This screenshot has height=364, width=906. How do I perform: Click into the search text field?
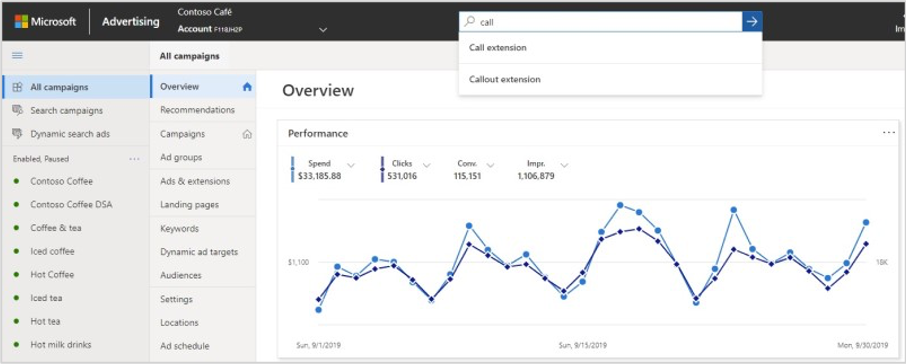pyautogui.click(x=608, y=21)
